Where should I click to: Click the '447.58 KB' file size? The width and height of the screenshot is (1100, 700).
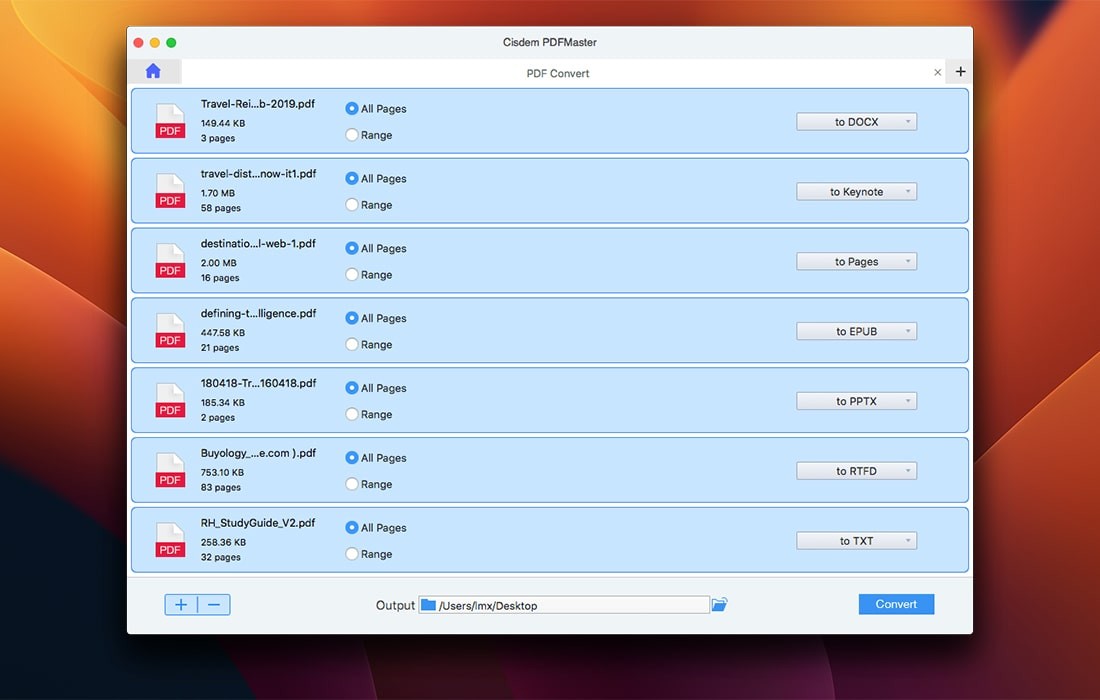(222, 332)
